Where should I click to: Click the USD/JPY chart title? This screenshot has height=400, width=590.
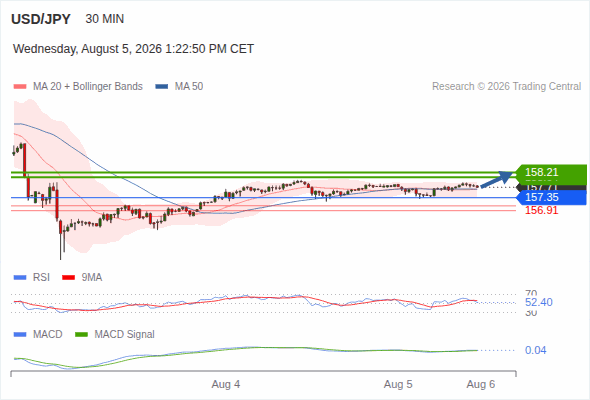(x=41, y=19)
